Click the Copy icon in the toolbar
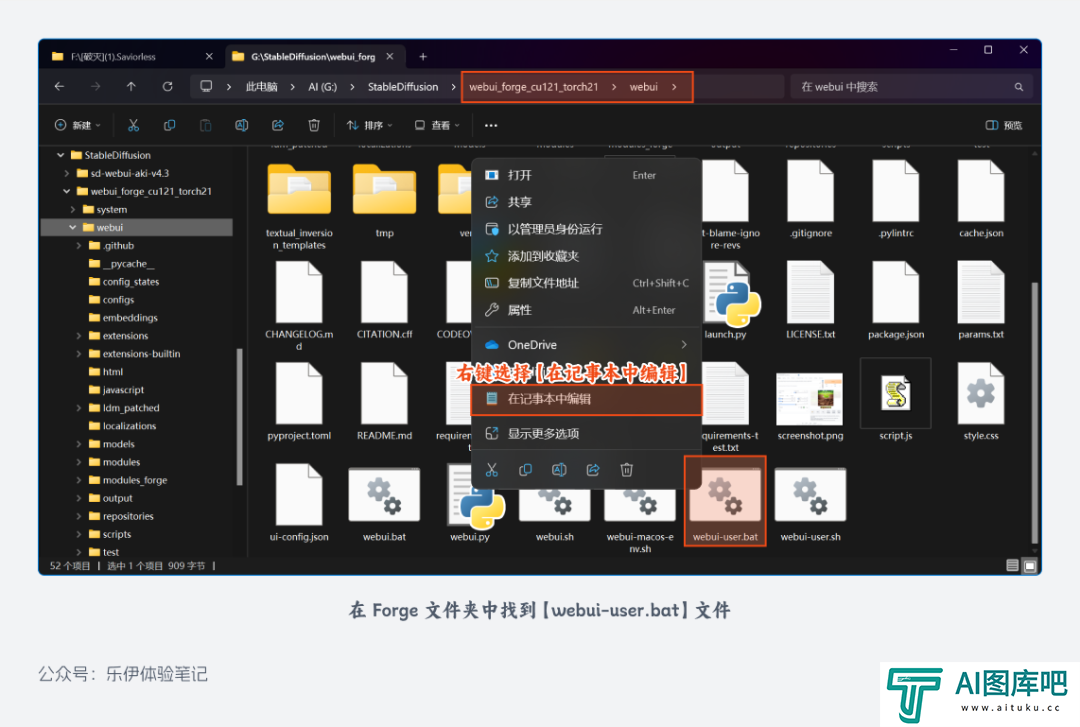Screen dimensions: 1080x727 [x=169, y=125]
